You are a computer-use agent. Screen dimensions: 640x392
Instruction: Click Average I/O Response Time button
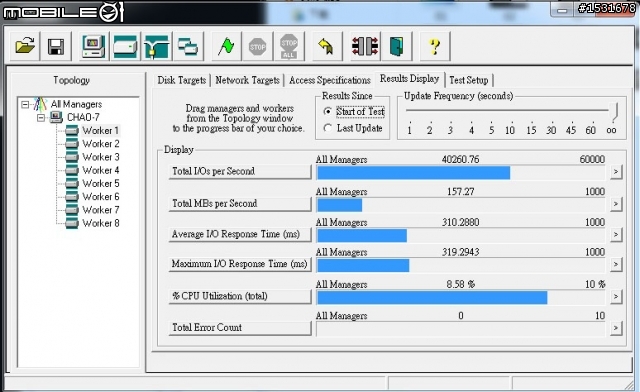[x=240, y=234]
